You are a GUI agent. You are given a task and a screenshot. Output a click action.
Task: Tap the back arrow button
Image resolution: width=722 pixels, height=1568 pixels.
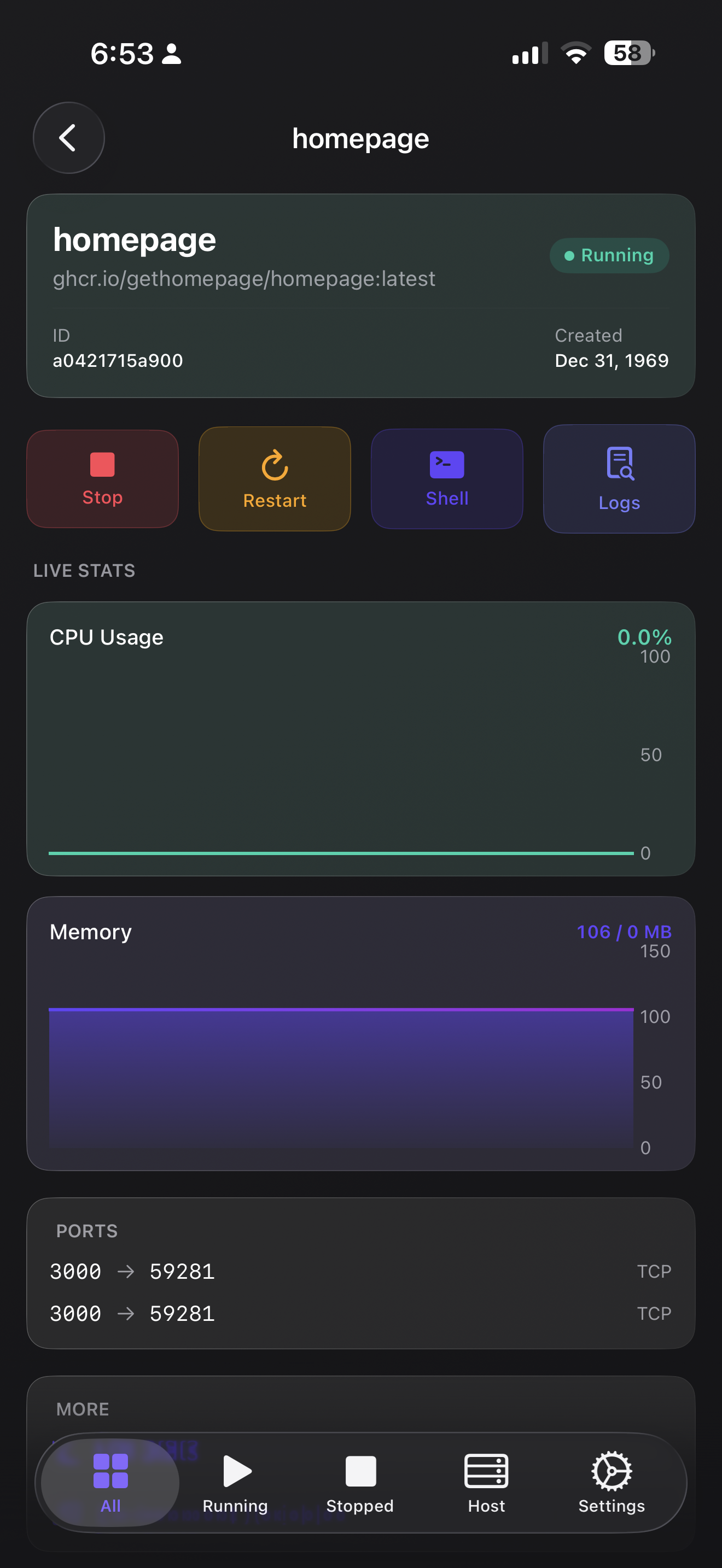click(x=68, y=138)
